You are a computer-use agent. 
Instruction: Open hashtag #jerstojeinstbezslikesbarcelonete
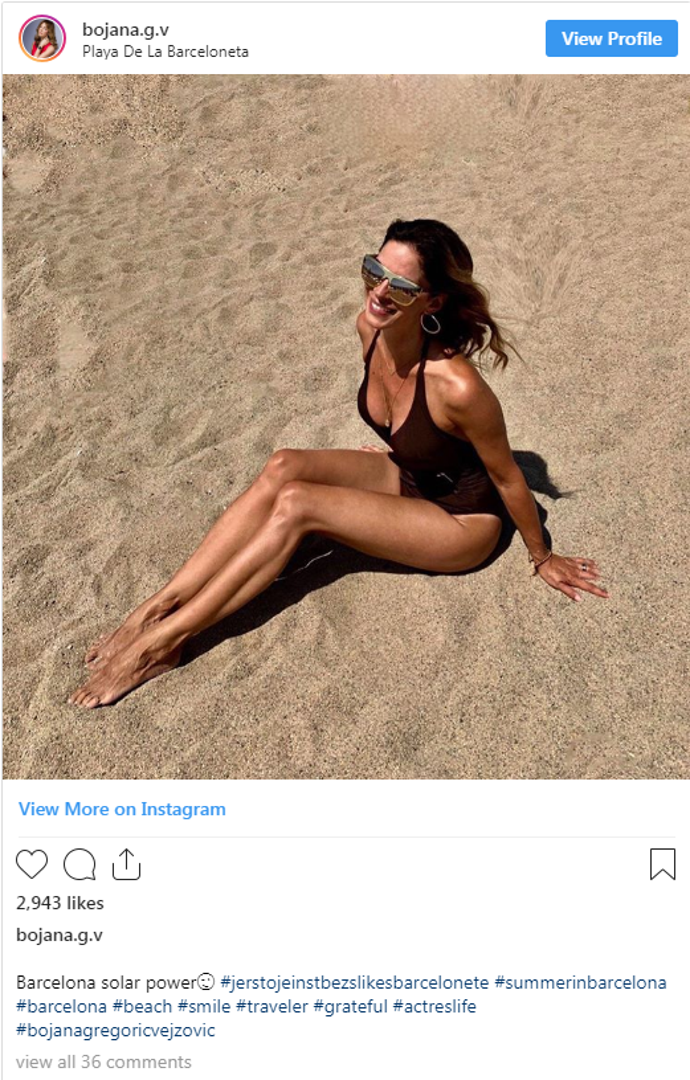pos(354,982)
